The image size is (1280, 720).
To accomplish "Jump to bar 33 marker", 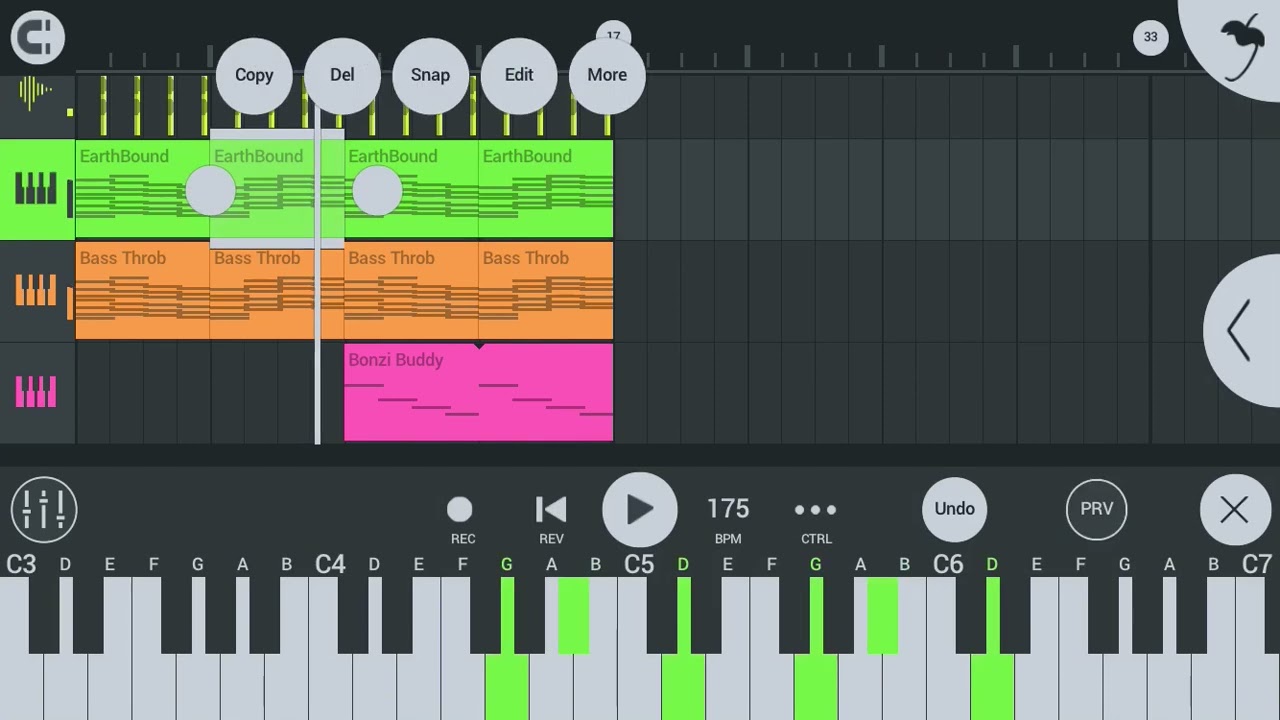I will pyautogui.click(x=1150, y=37).
